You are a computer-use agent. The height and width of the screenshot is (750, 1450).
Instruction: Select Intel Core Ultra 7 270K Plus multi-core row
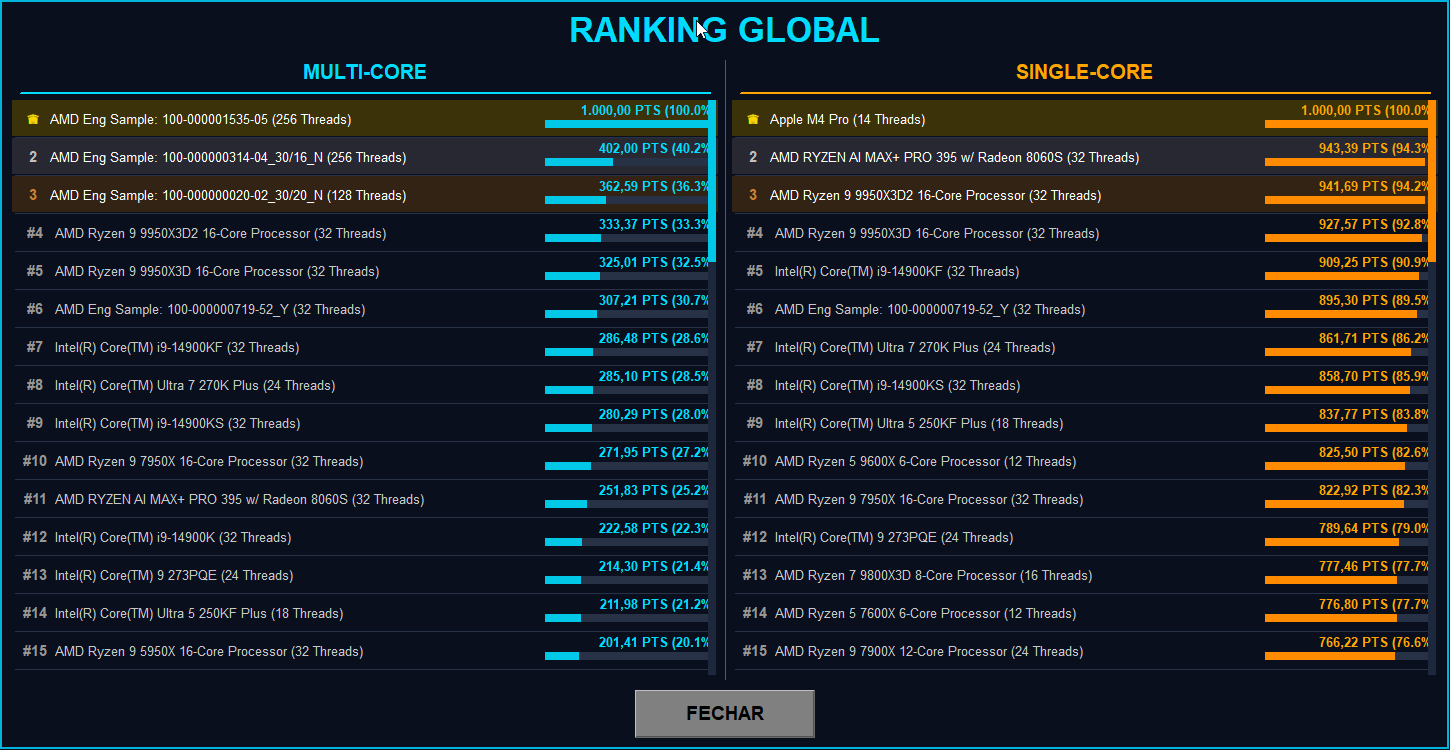click(x=361, y=385)
